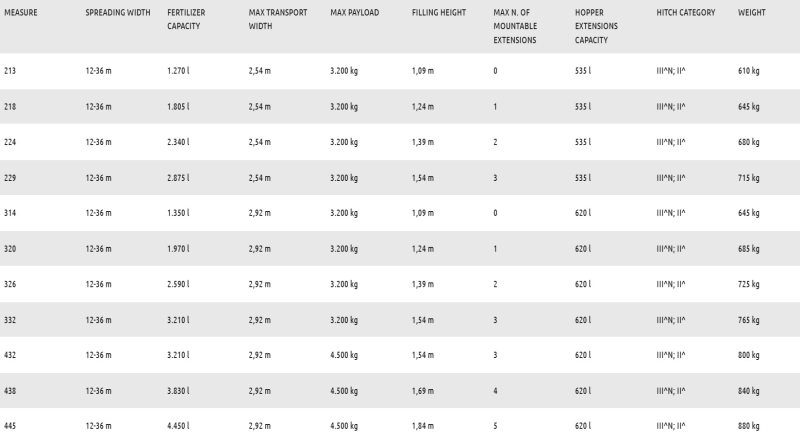Select measure 213 row label
The image size is (800, 440).
tap(10, 71)
